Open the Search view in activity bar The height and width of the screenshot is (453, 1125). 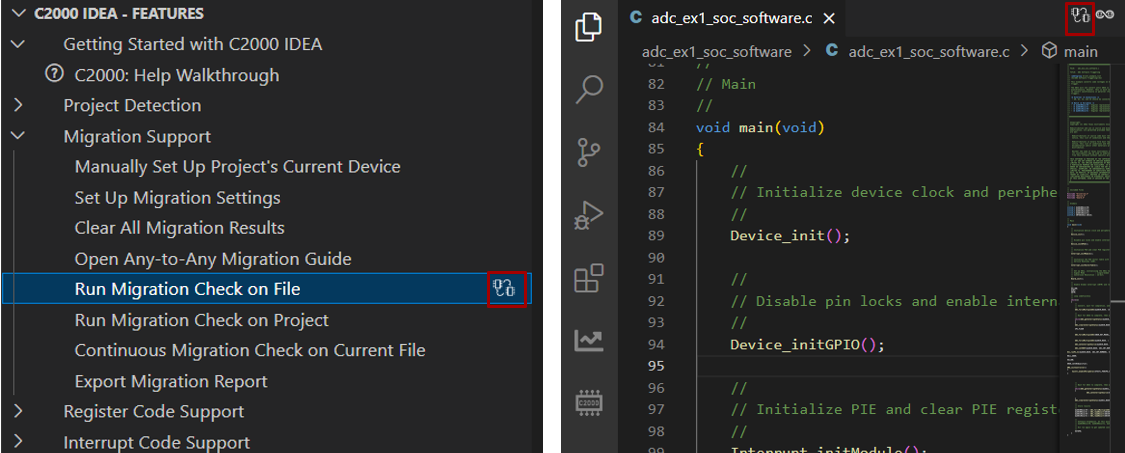pos(589,90)
